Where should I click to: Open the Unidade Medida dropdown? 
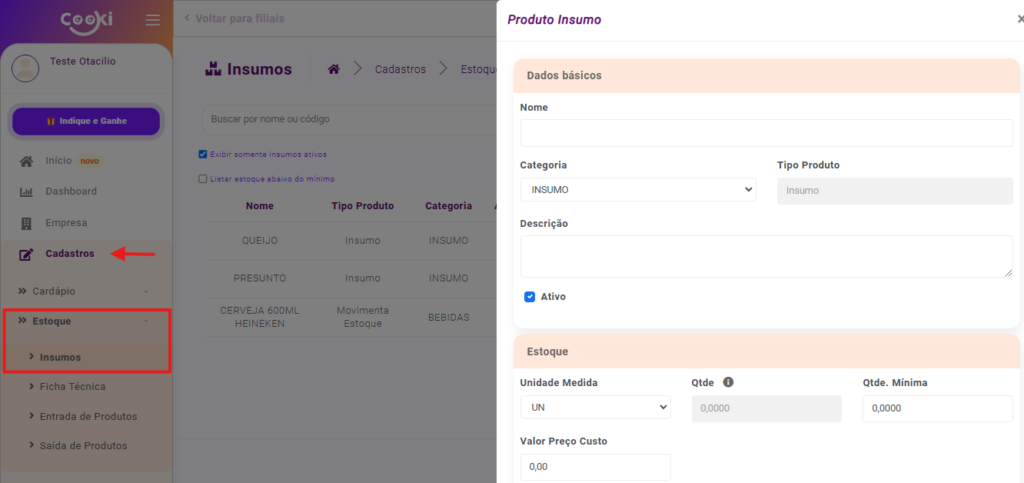click(594, 407)
